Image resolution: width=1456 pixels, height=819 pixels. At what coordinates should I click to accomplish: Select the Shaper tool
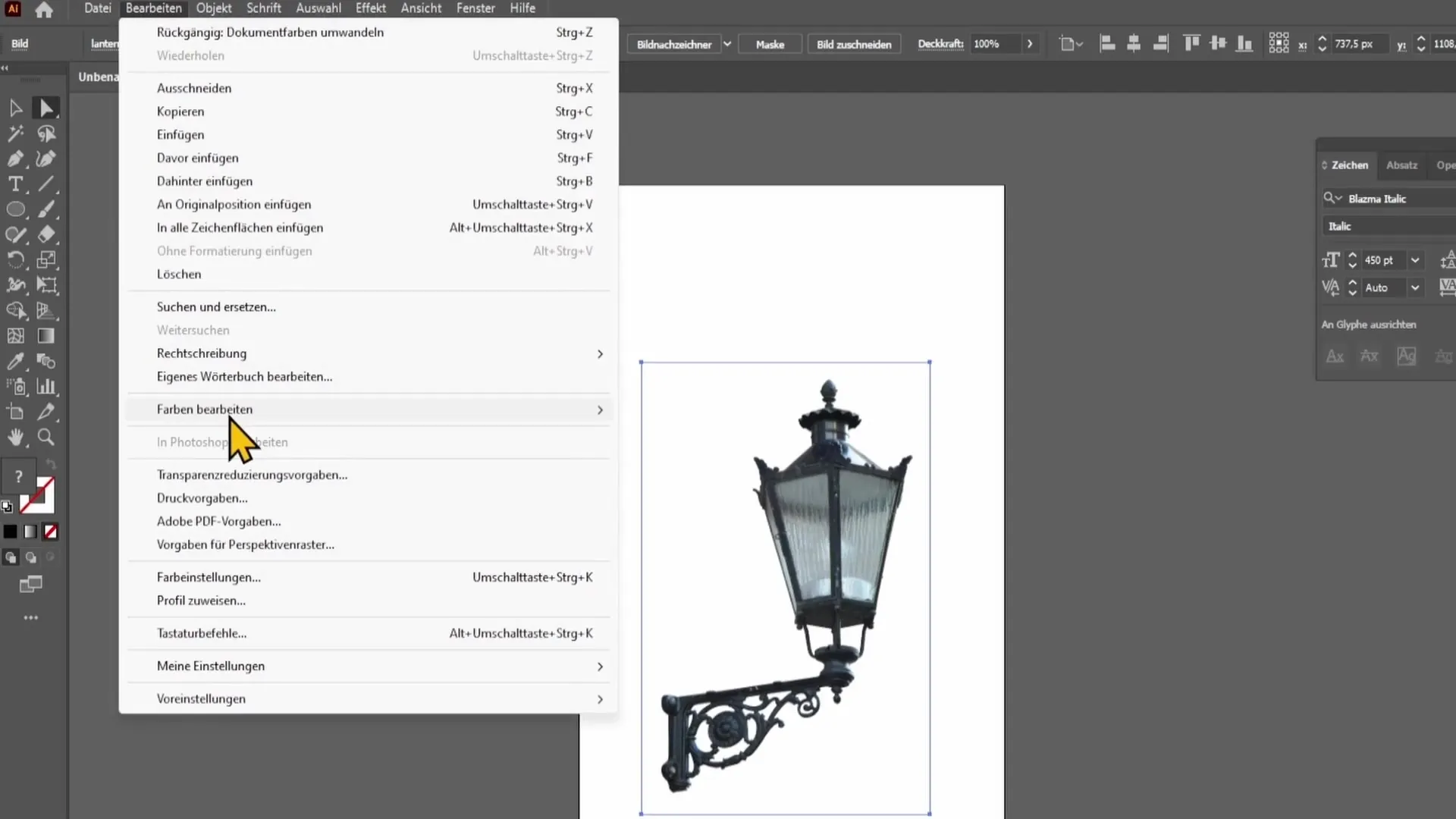pyautogui.click(x=15, y=235)
